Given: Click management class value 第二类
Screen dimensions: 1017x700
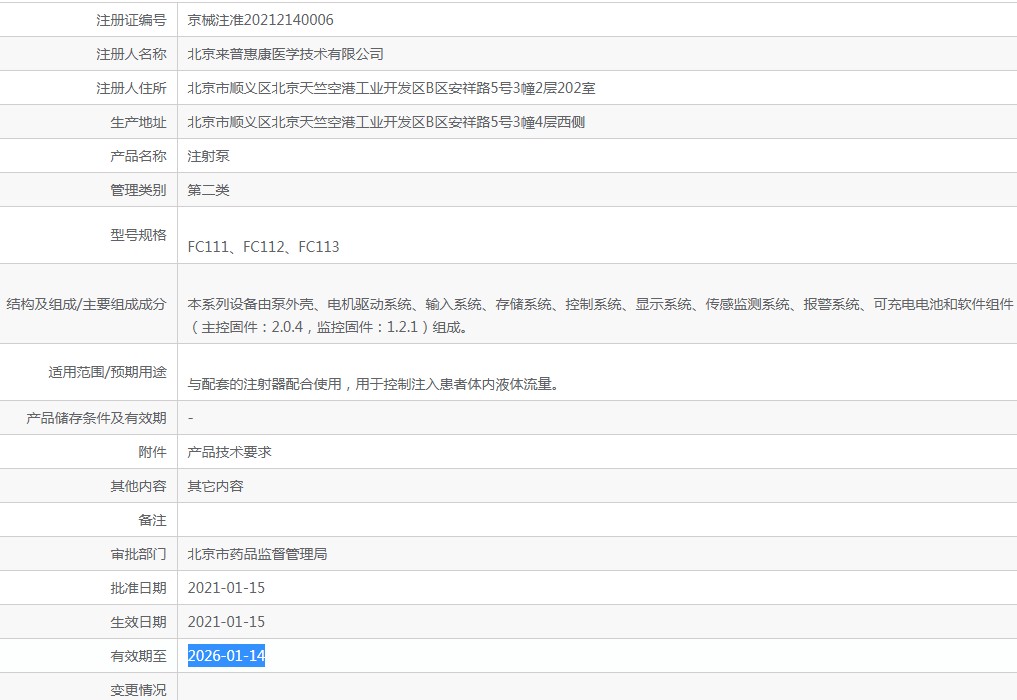Looking at the screenshot, I should coord(208,190).
